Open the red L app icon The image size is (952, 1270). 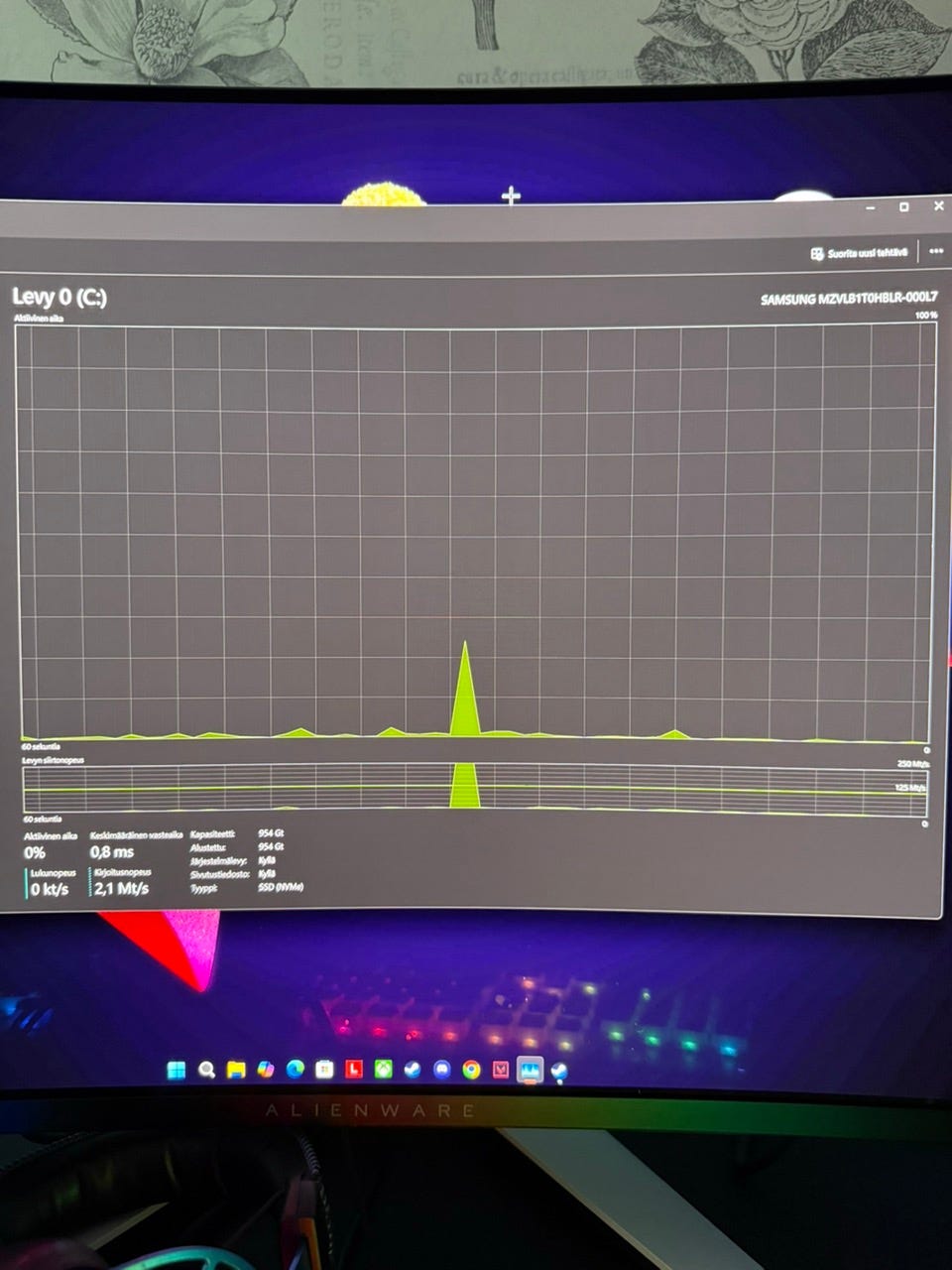(x=354, y=1070)
